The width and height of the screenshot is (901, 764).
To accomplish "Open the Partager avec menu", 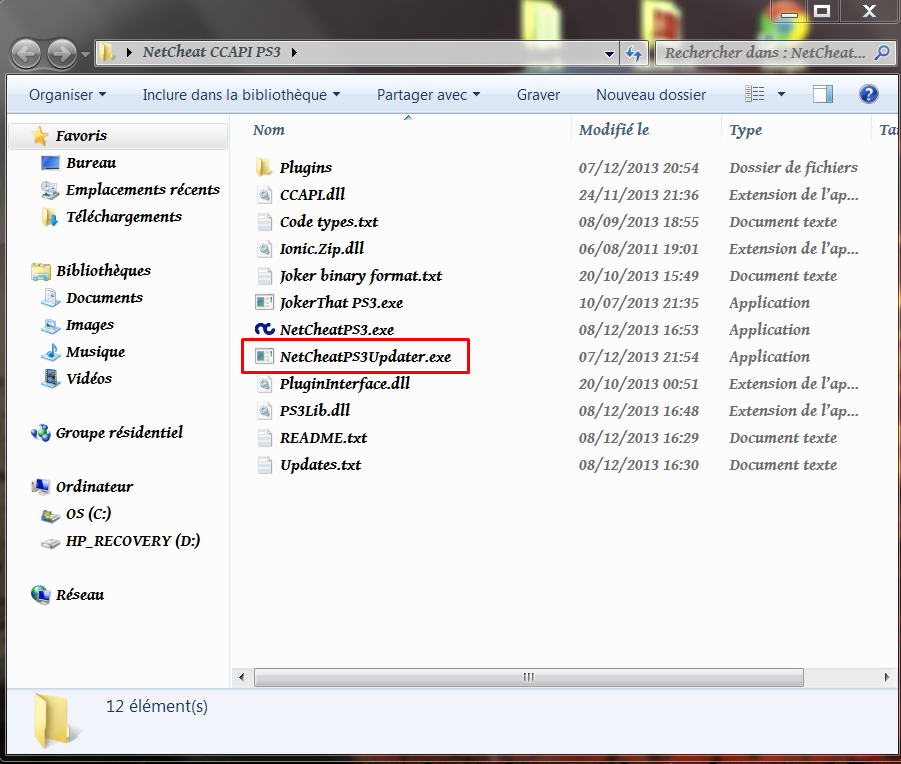I will coord(428,95).
